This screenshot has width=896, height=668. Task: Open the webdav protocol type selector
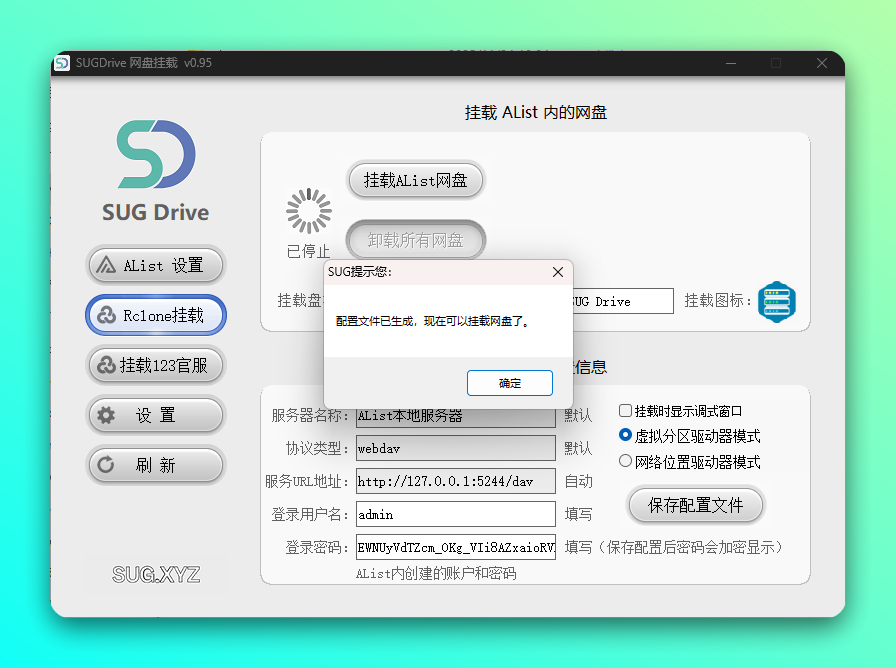point(455,448)
